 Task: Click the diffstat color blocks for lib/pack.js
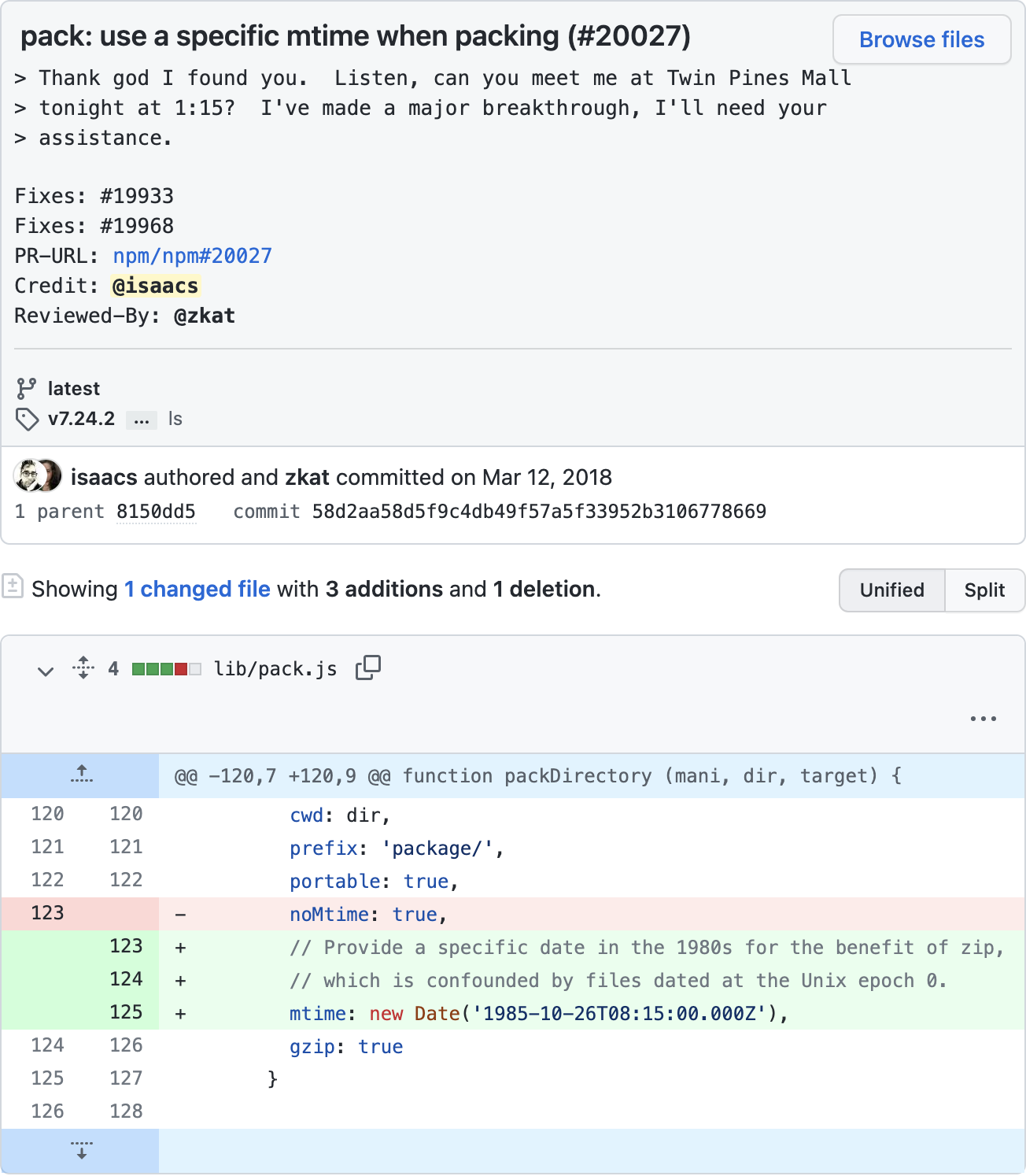[166, 669]
